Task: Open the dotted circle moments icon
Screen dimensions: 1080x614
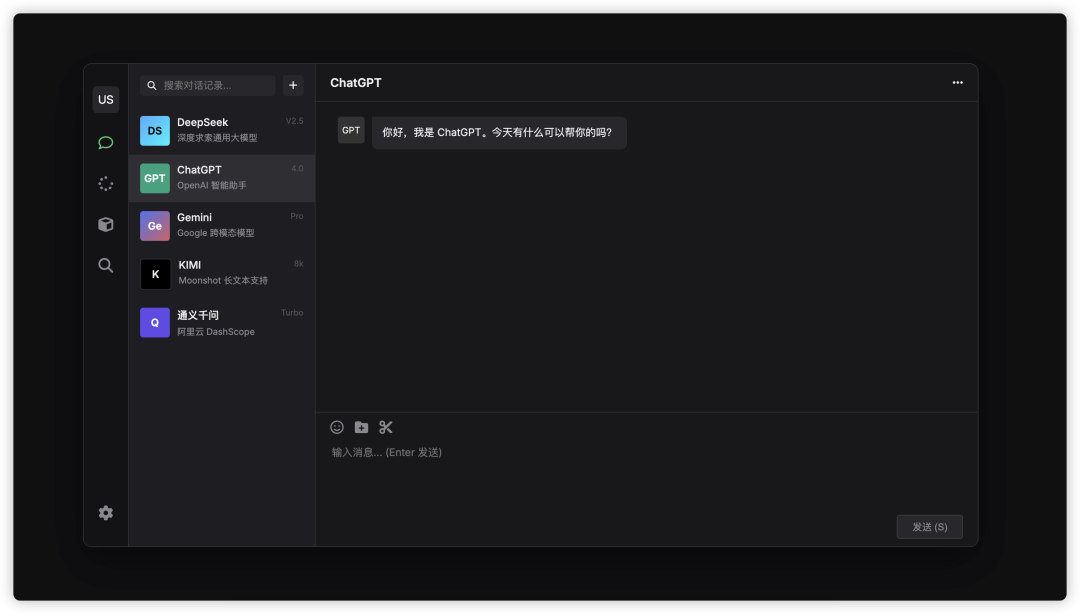Action: point(105,183)
